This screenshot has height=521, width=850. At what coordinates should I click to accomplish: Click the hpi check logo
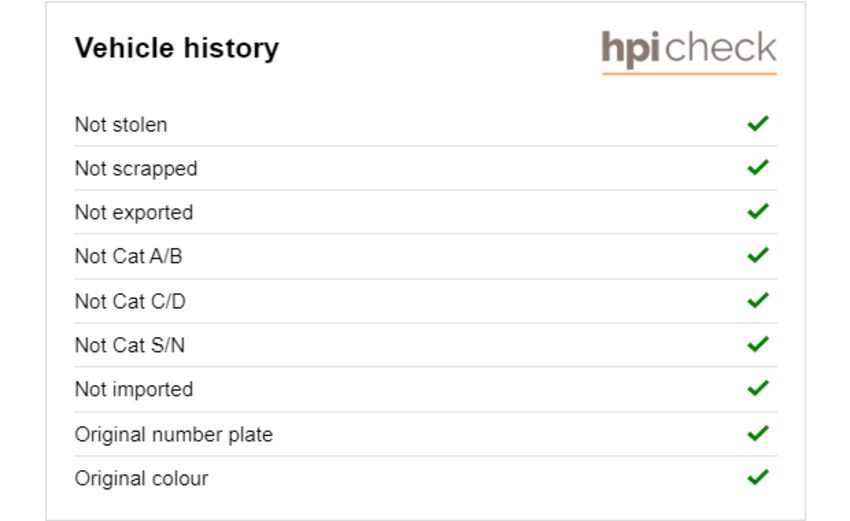pos(689,52)
